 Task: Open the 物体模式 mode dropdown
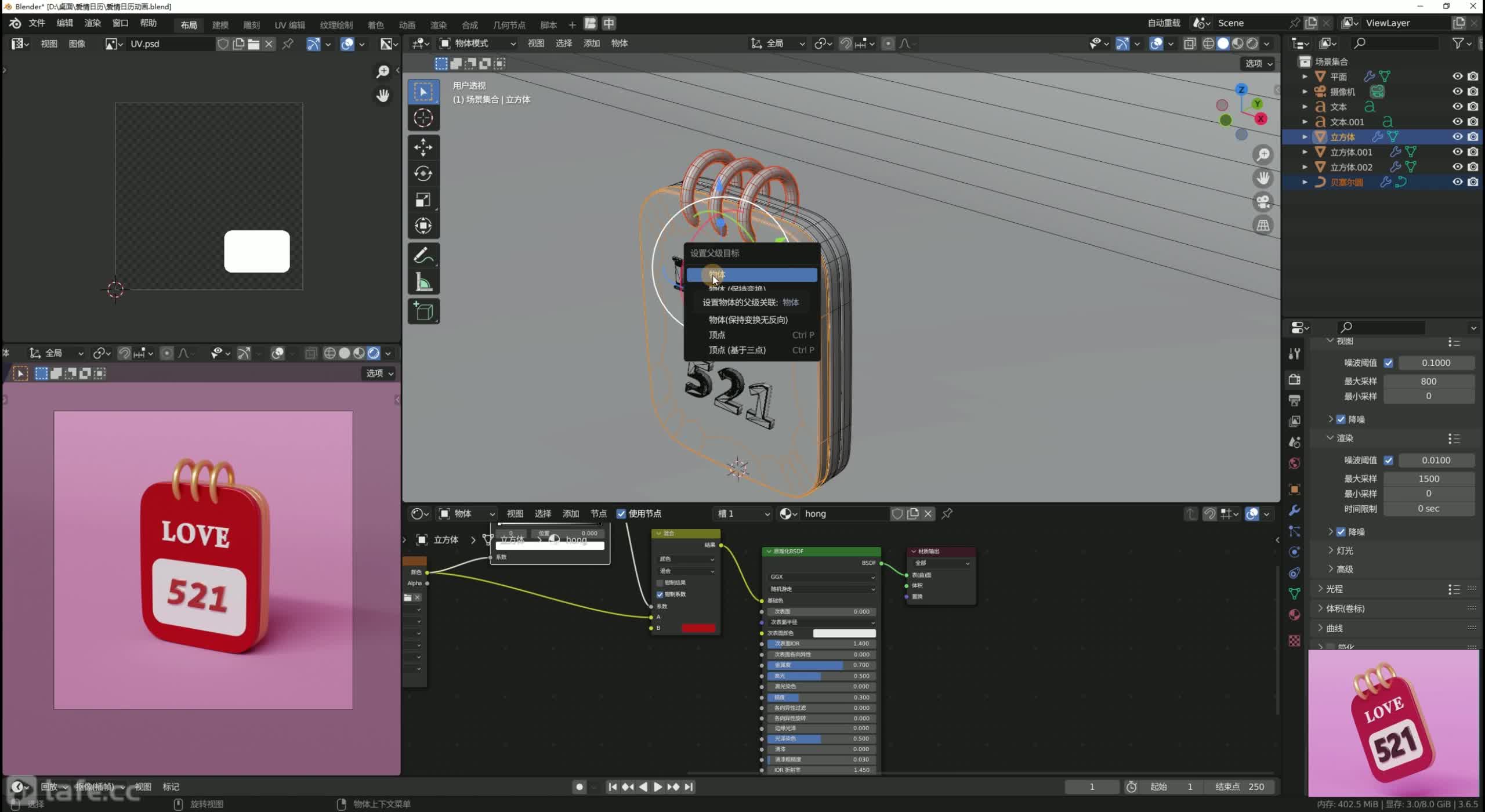tap(477, 43)
